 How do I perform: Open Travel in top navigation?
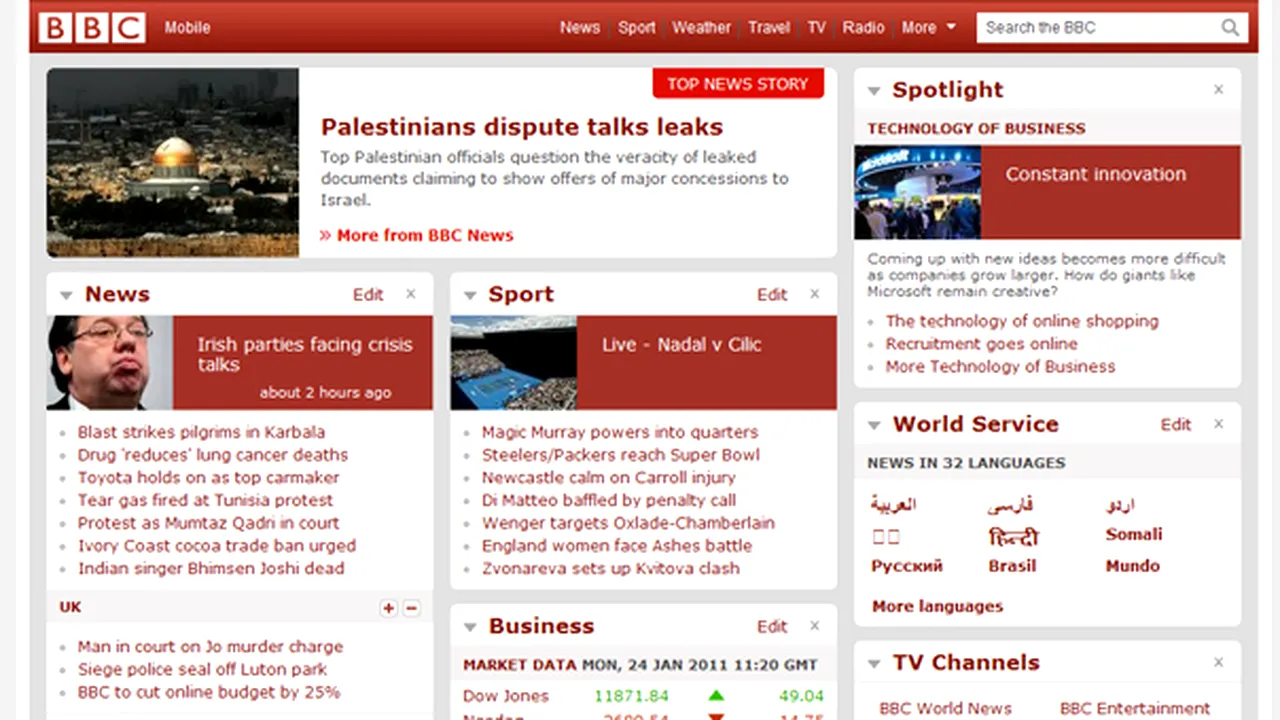769,28
